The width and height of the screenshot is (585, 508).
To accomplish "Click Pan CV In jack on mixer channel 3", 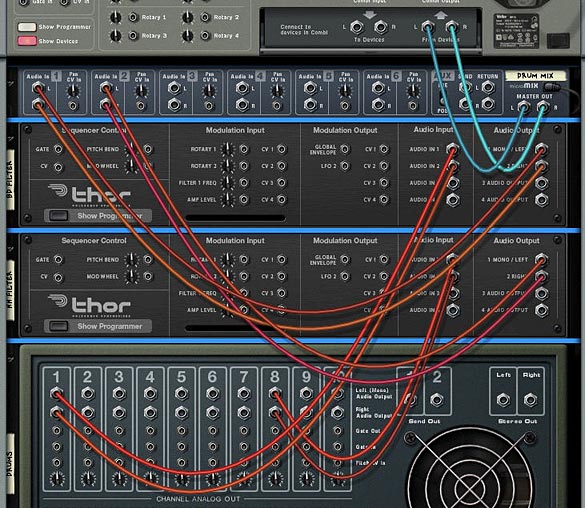I will (x=209, y=106).
